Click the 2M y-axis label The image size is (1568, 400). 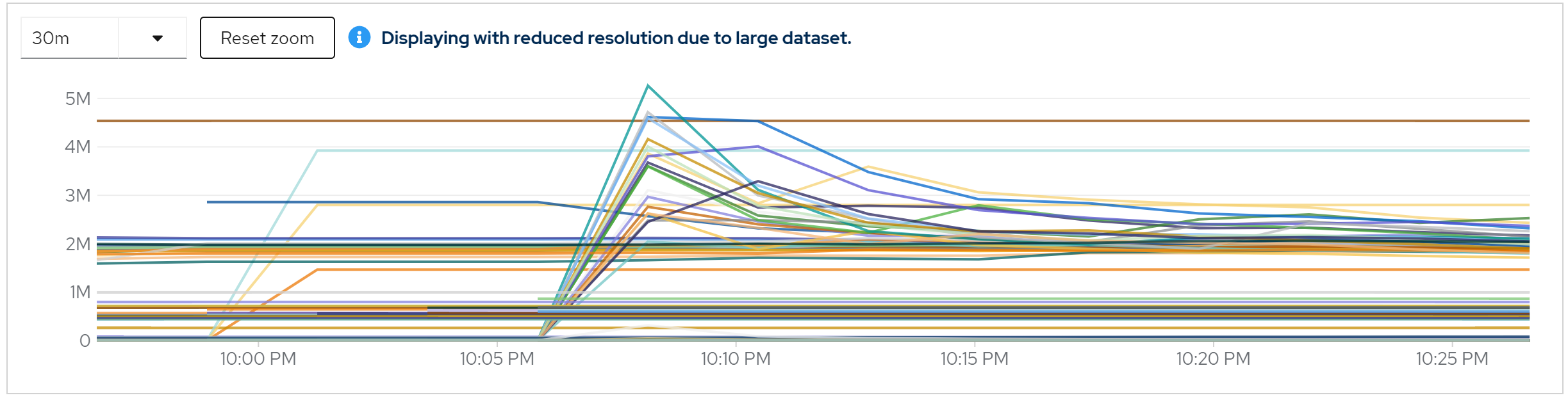coord(78,244)
